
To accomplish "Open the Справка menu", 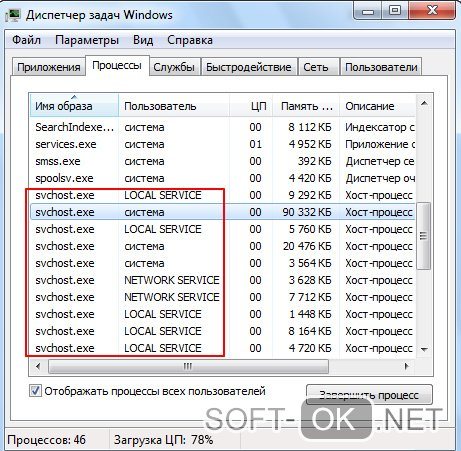I will pyautogui.click(x=190, y=40).
